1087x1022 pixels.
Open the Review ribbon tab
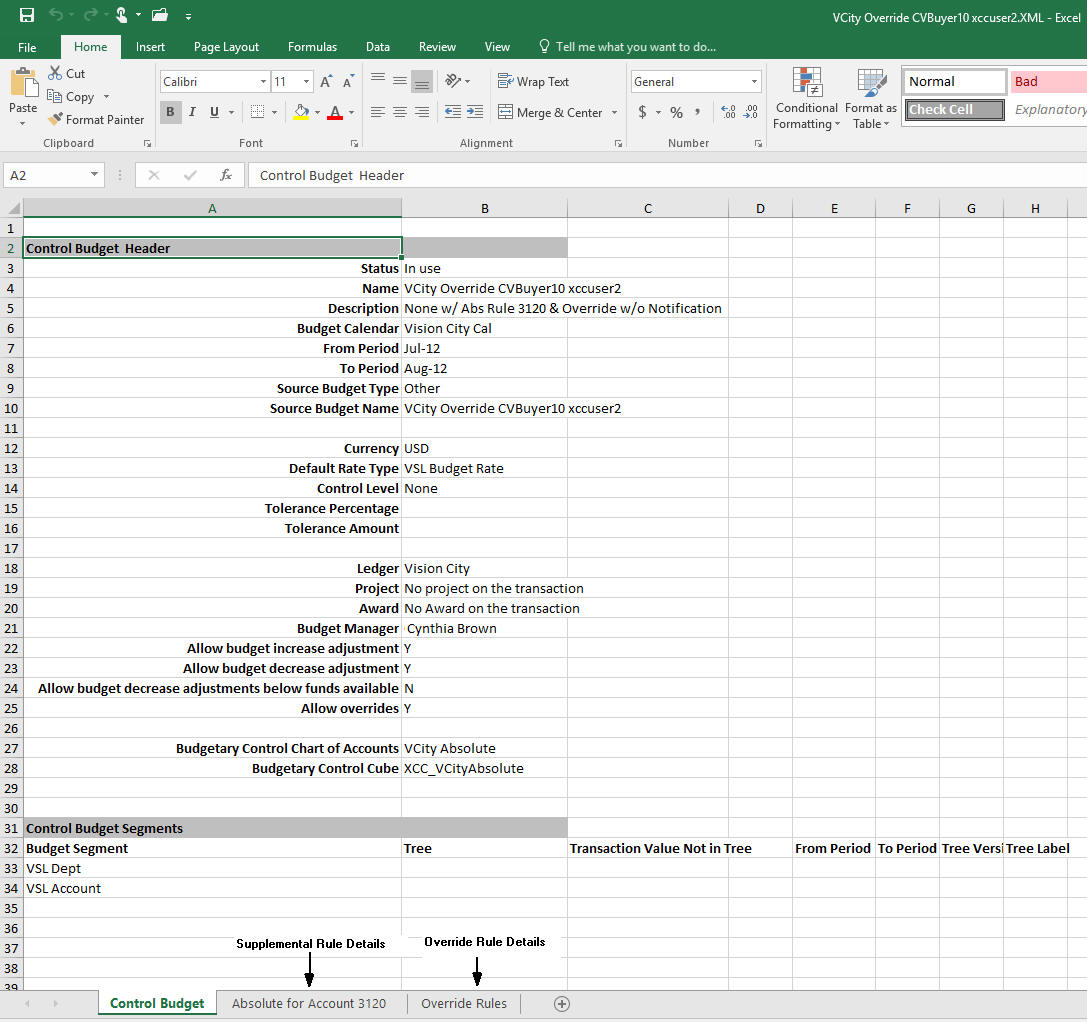coord(437,46)
